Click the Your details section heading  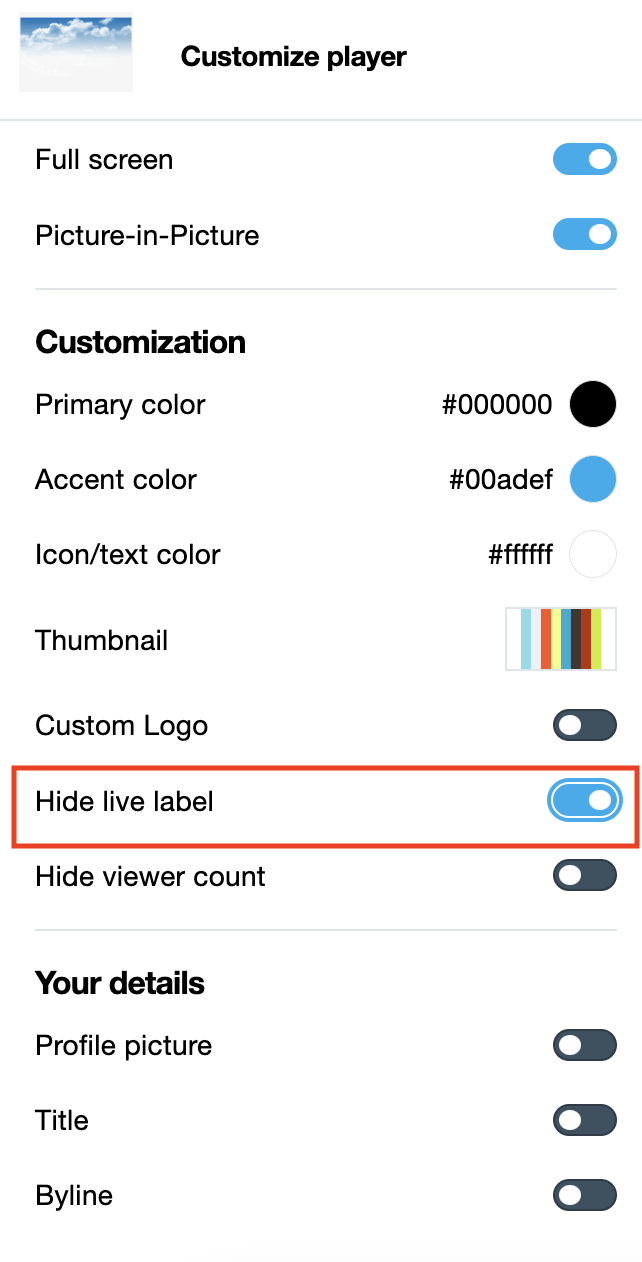click(x=120, y=983)
